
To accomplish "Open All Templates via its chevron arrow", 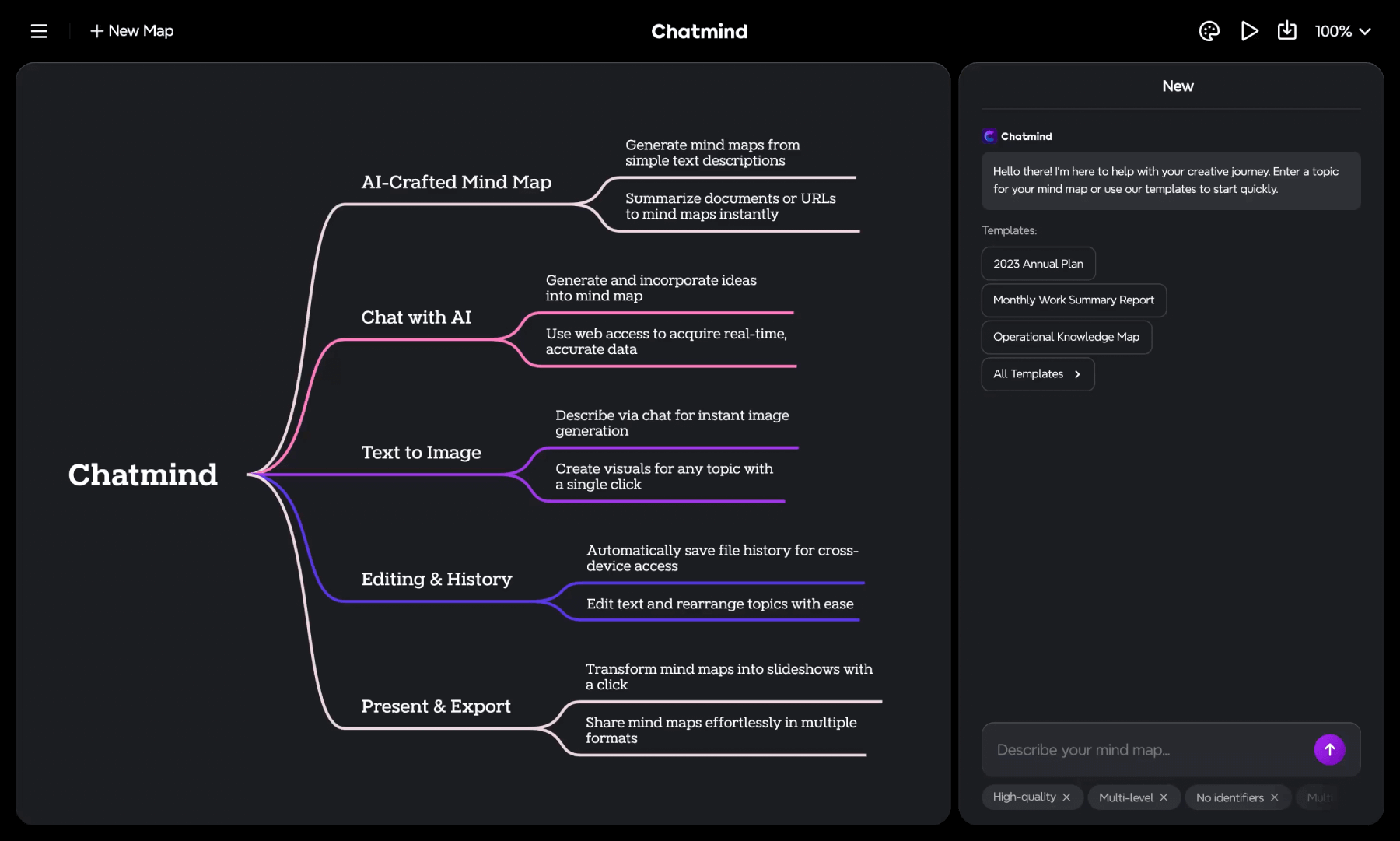I will 1079,374.
